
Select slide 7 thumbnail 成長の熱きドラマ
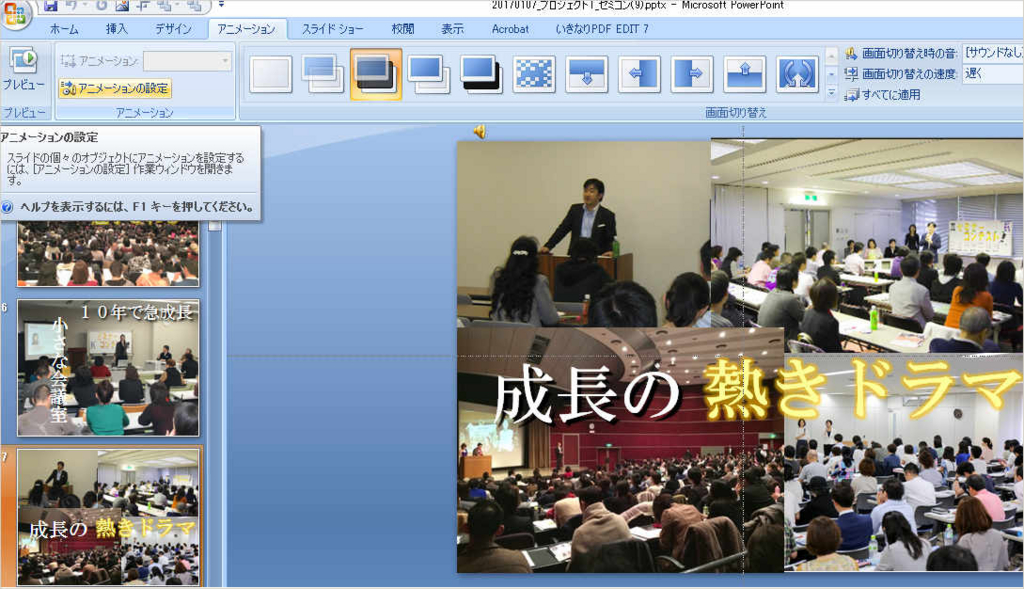[108, 517]
